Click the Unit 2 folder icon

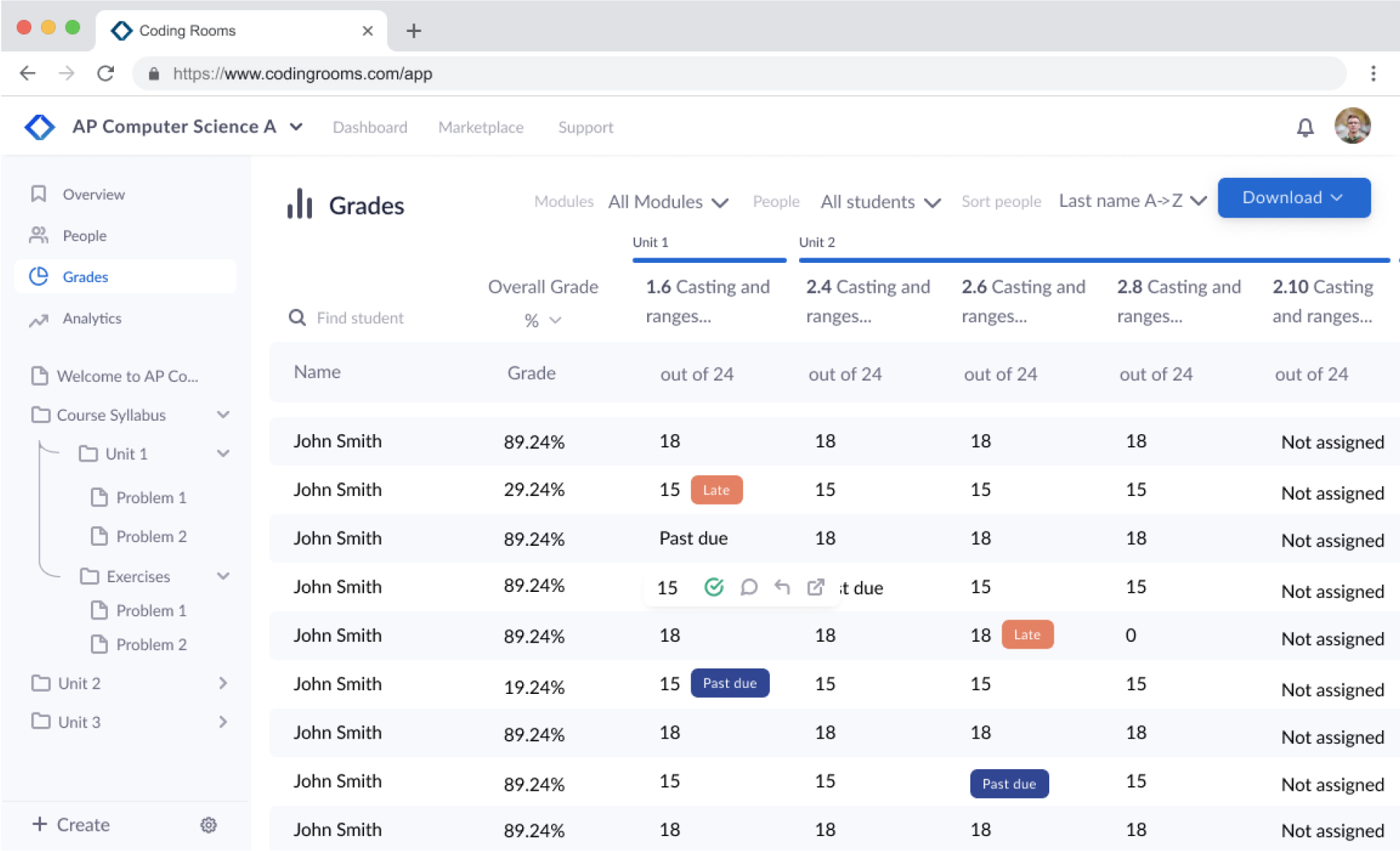[x=41, y=683]
